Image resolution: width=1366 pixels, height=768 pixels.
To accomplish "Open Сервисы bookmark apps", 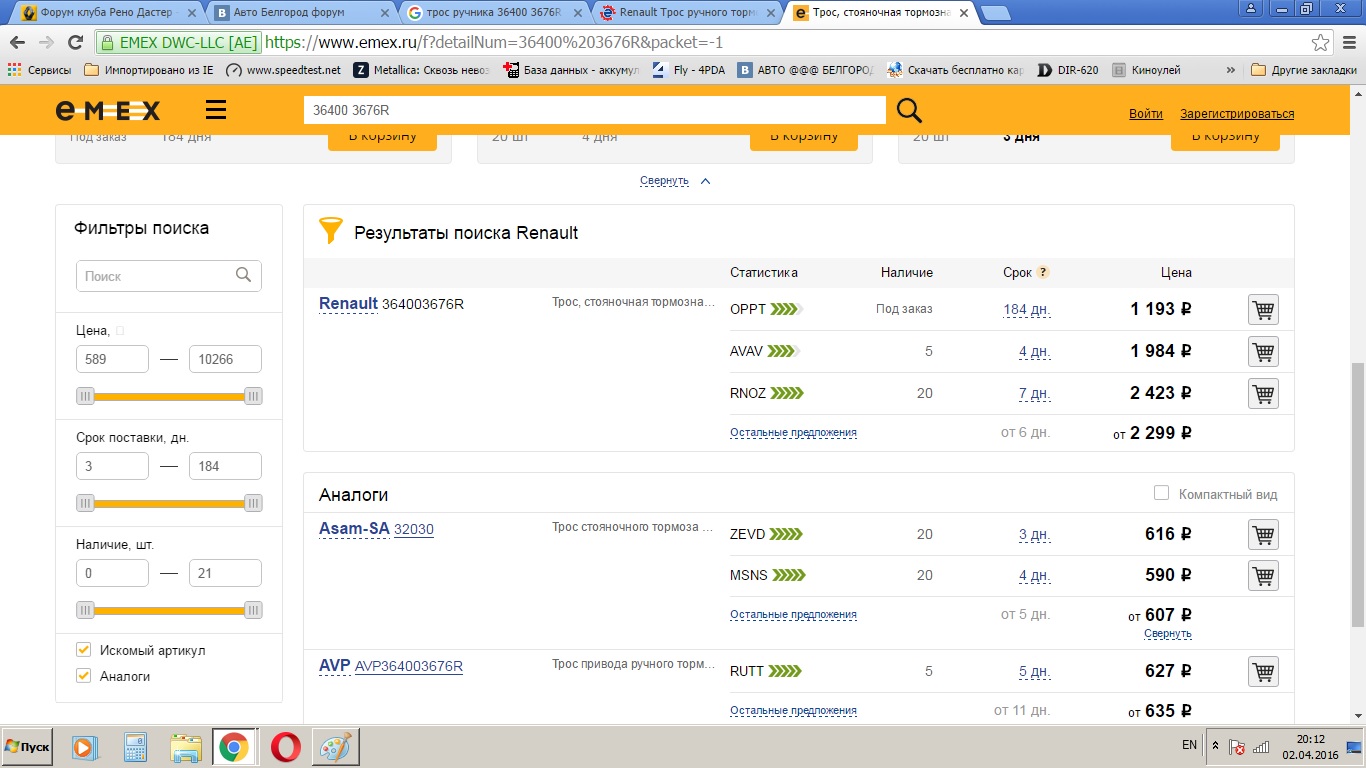I will tap(40, 70).
